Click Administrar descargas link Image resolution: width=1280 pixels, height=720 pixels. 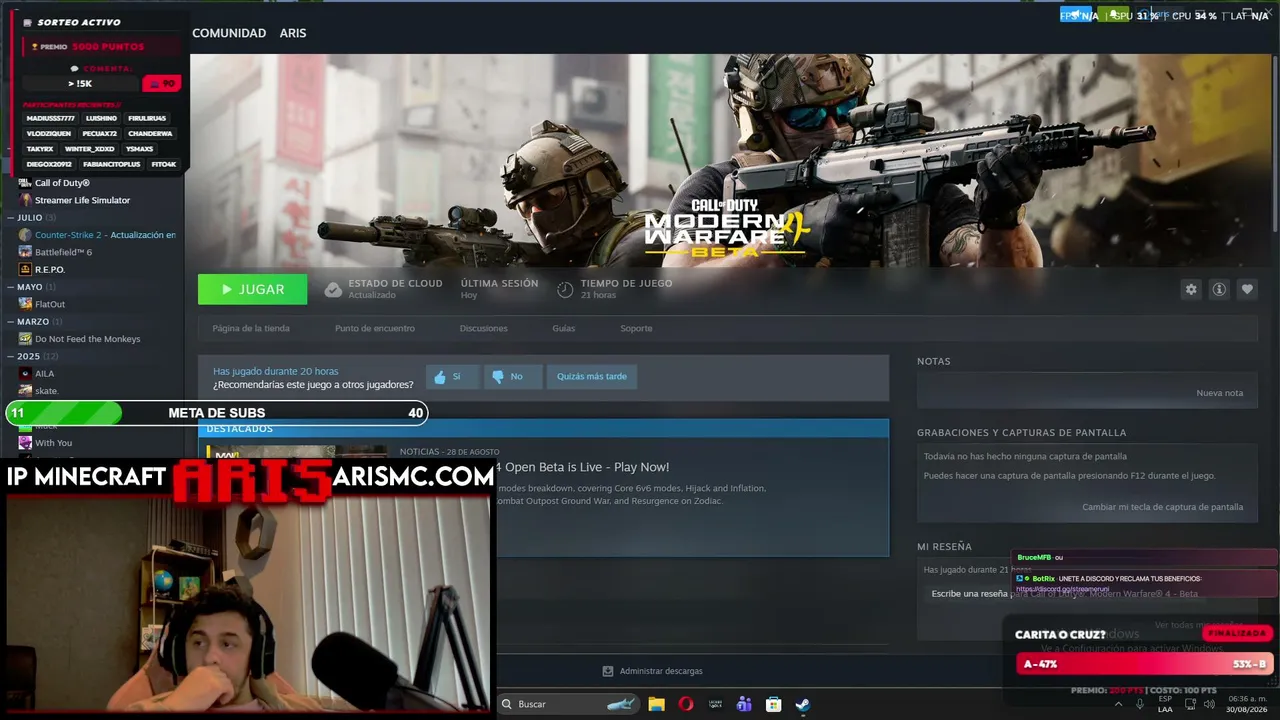pos(661,671)
